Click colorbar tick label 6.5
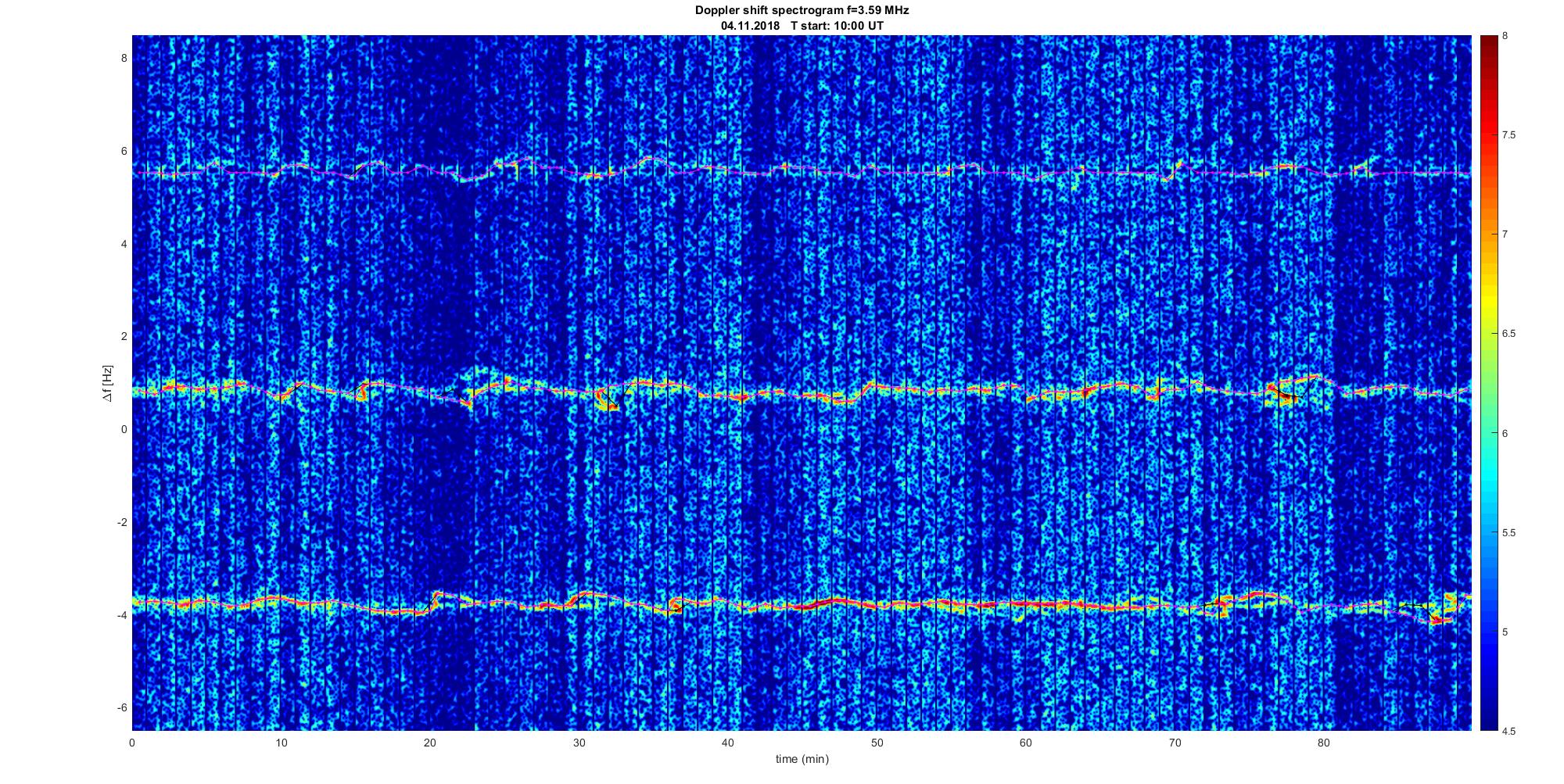1564x784 pixels. 1509,334
